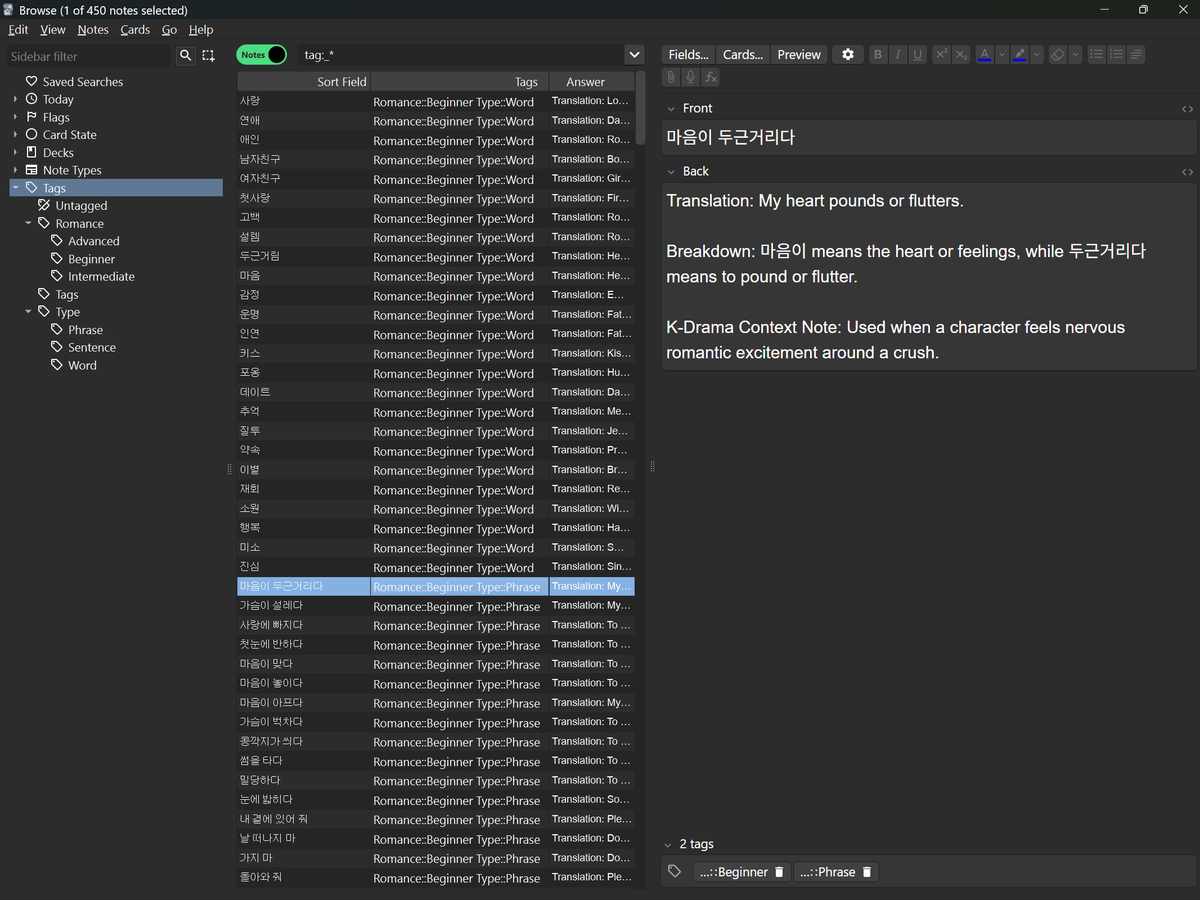Insert an unordered bullet list
This screenshot has width=1200, height=900.
pos(1097,55)
